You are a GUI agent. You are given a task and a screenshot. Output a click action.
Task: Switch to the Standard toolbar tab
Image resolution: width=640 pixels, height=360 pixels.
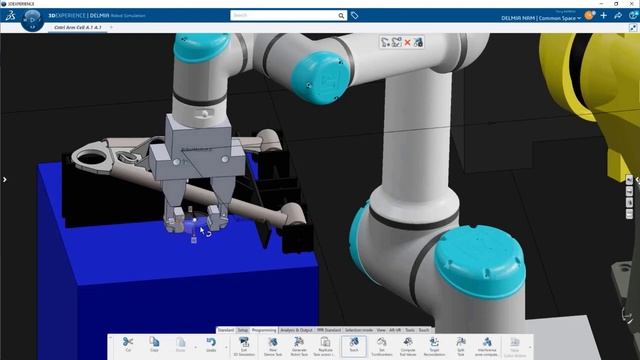226,330
